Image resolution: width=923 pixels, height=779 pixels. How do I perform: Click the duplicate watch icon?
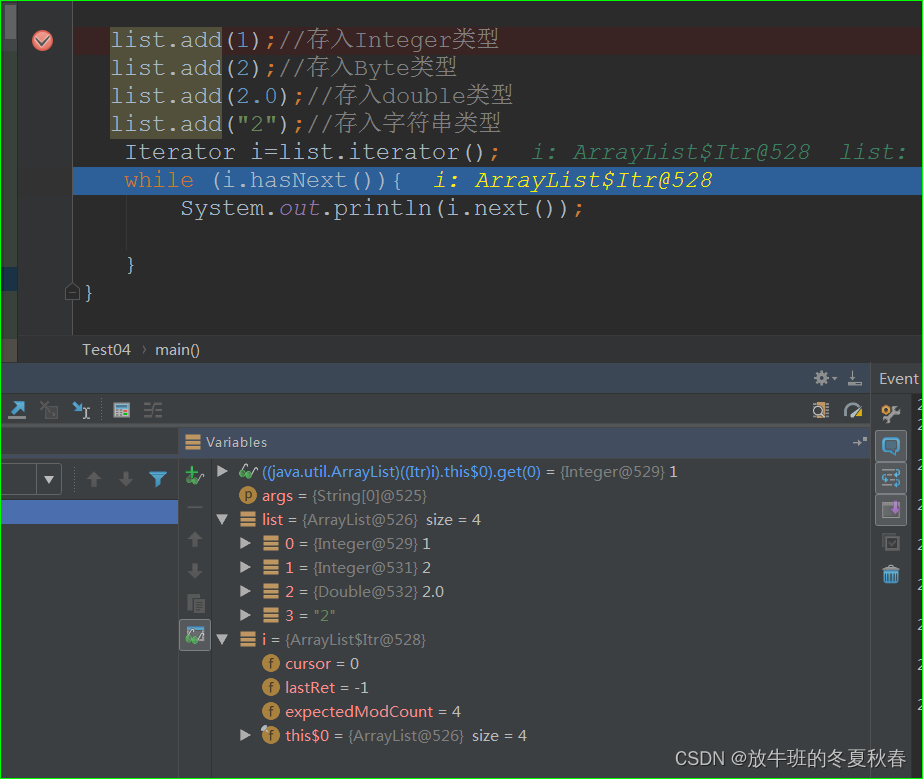195,604
